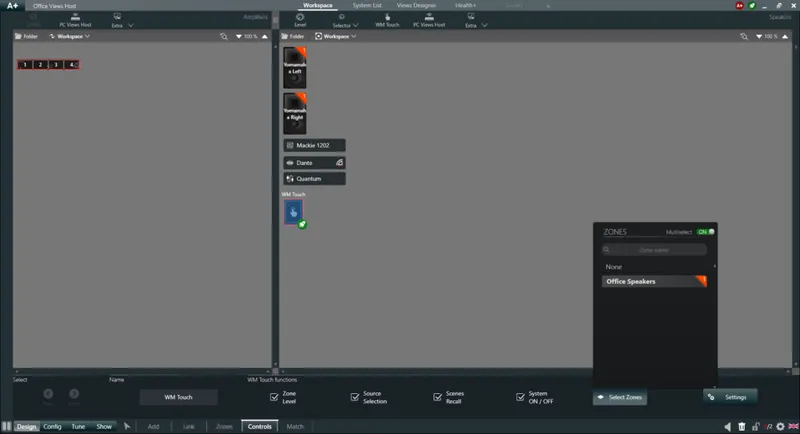This screenshot has height=434, width=800.
Task: Increase zoom in right panel
Action: click(785, 37)
